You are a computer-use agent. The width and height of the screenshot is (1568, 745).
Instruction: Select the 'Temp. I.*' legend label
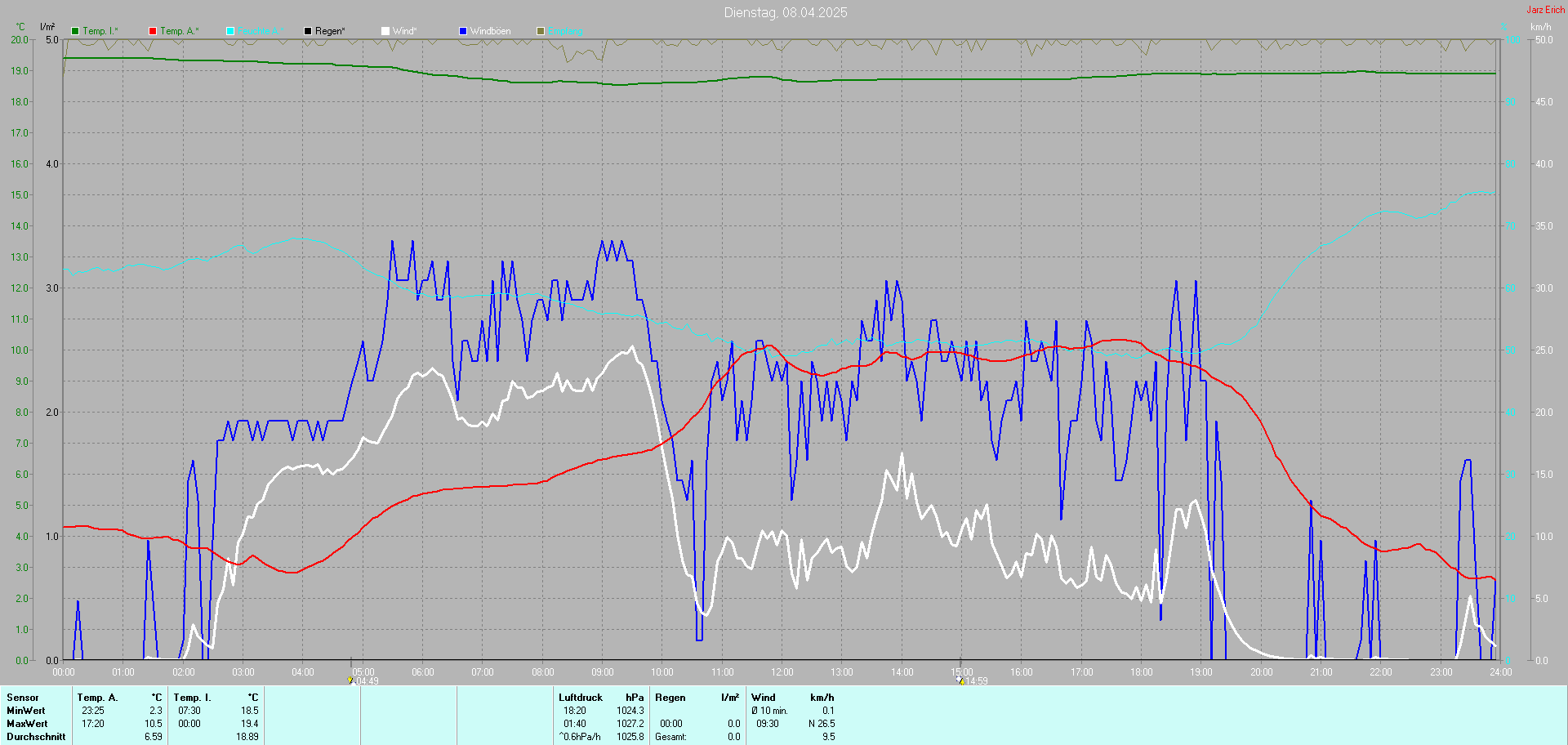click(100, 31)
